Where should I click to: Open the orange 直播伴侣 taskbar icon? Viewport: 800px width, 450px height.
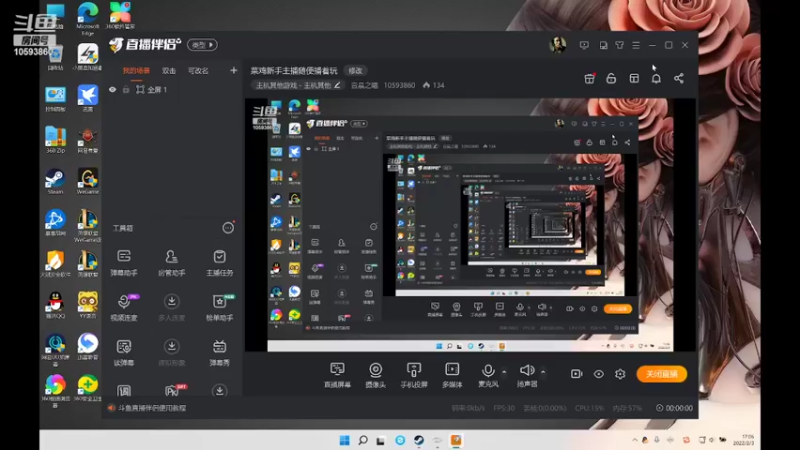[456, 440]
